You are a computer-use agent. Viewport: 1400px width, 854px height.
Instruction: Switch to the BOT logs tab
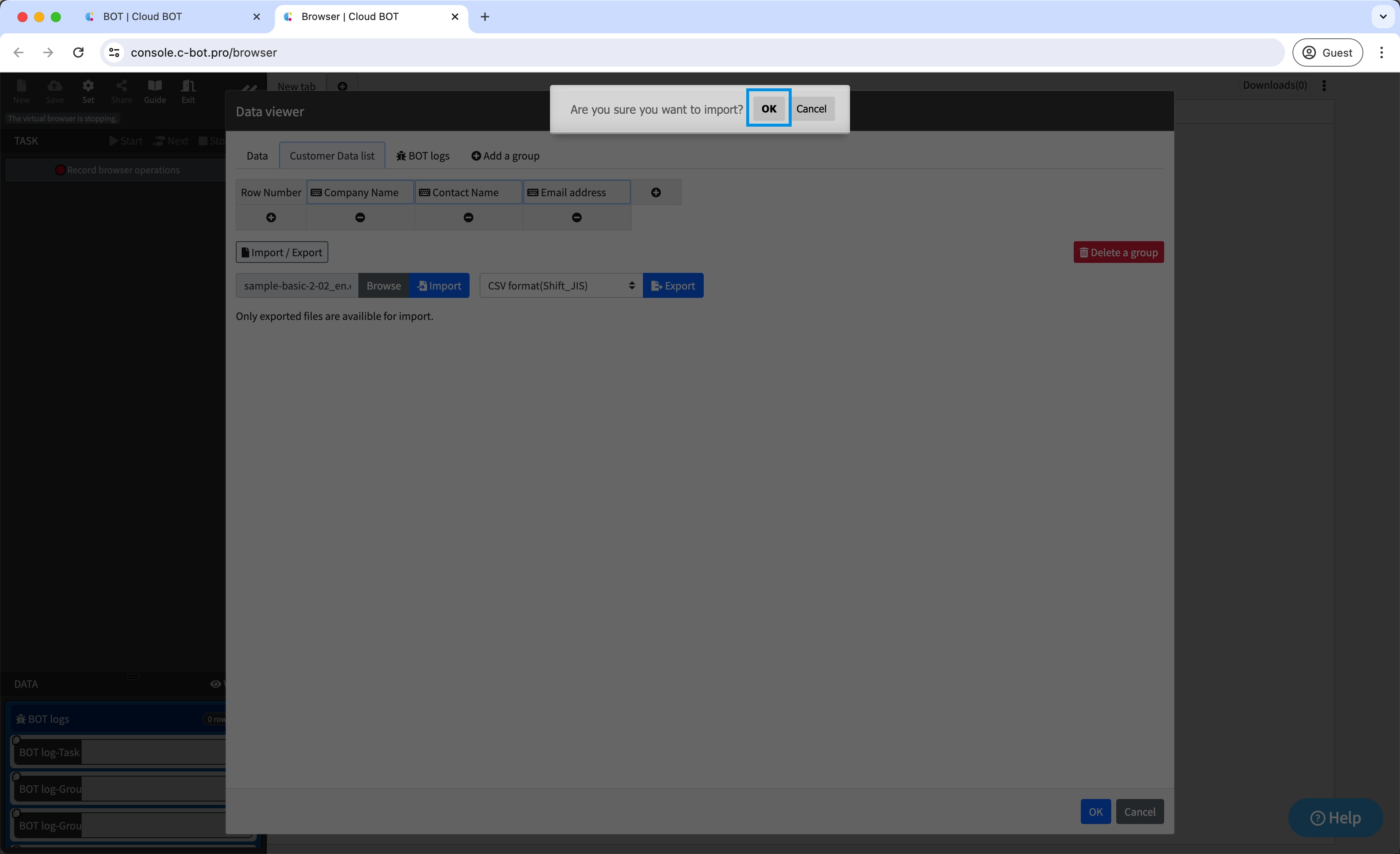pos(423,156)
